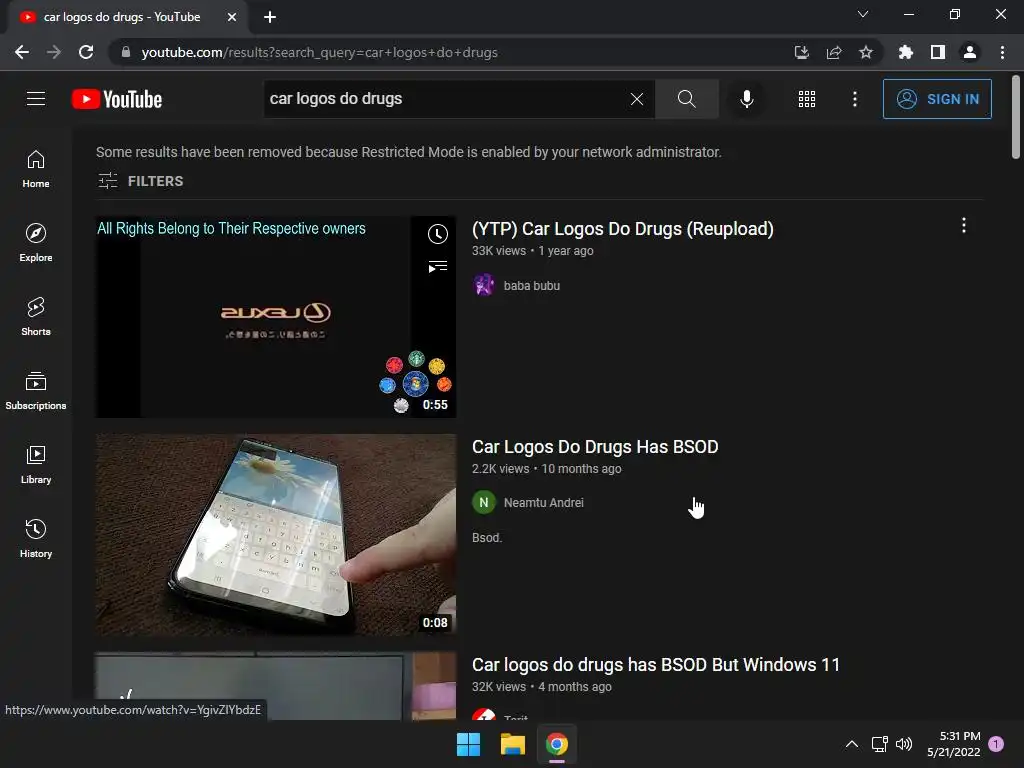
Task: Open Chrome extensions puzzle icon
Action: pyautogui.click(x=905, y=52)
